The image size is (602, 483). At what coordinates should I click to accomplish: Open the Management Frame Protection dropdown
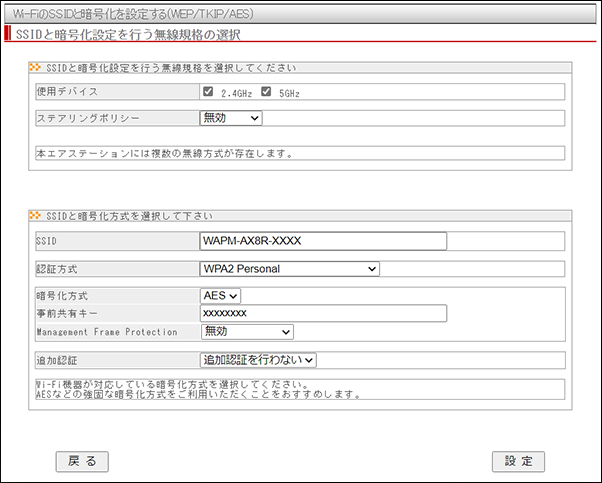247,331
